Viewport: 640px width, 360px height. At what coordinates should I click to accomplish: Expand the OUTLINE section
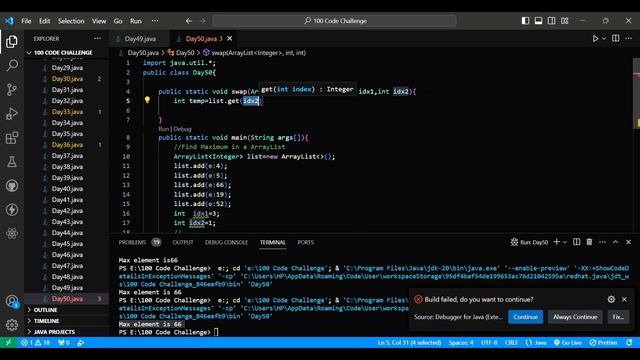pos(45,310)
